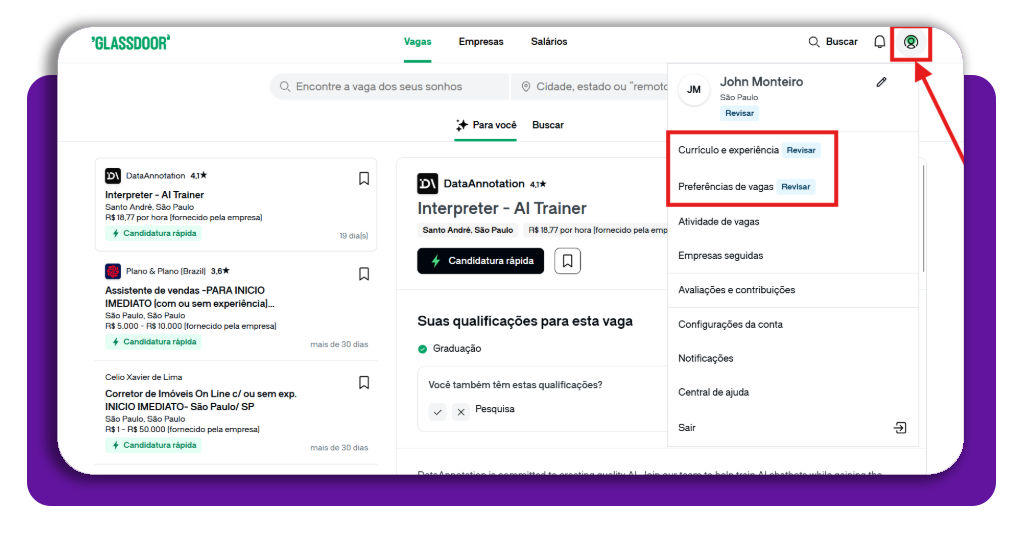Screen dimensions: 1024x536
Task: Open Configurações da conta
Action: click(x=730, y=324)
